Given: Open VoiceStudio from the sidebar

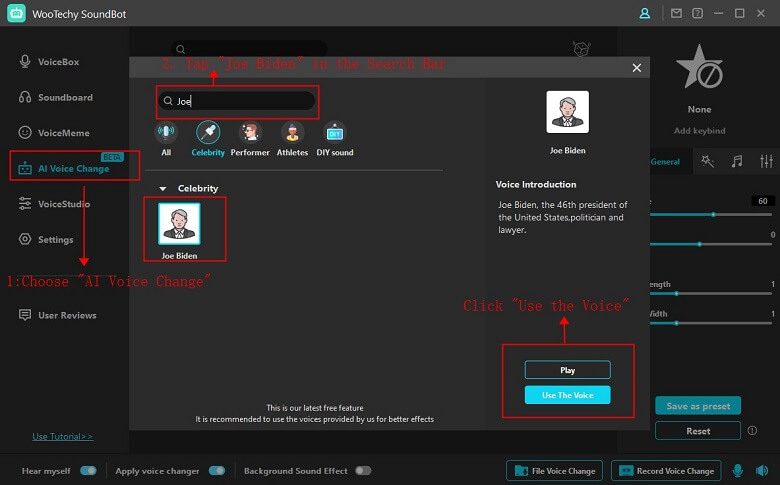Looking at the screenshot, I should coord(54,204).
